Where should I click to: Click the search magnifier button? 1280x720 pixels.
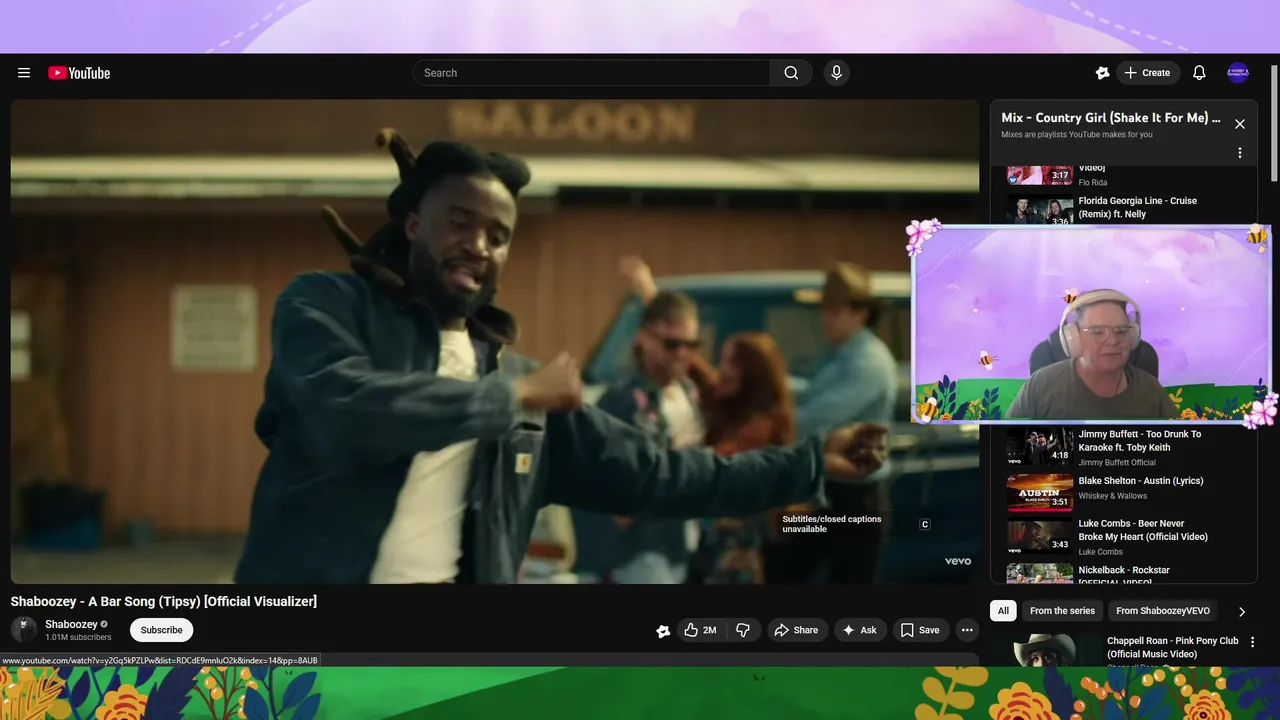point(791,73)
